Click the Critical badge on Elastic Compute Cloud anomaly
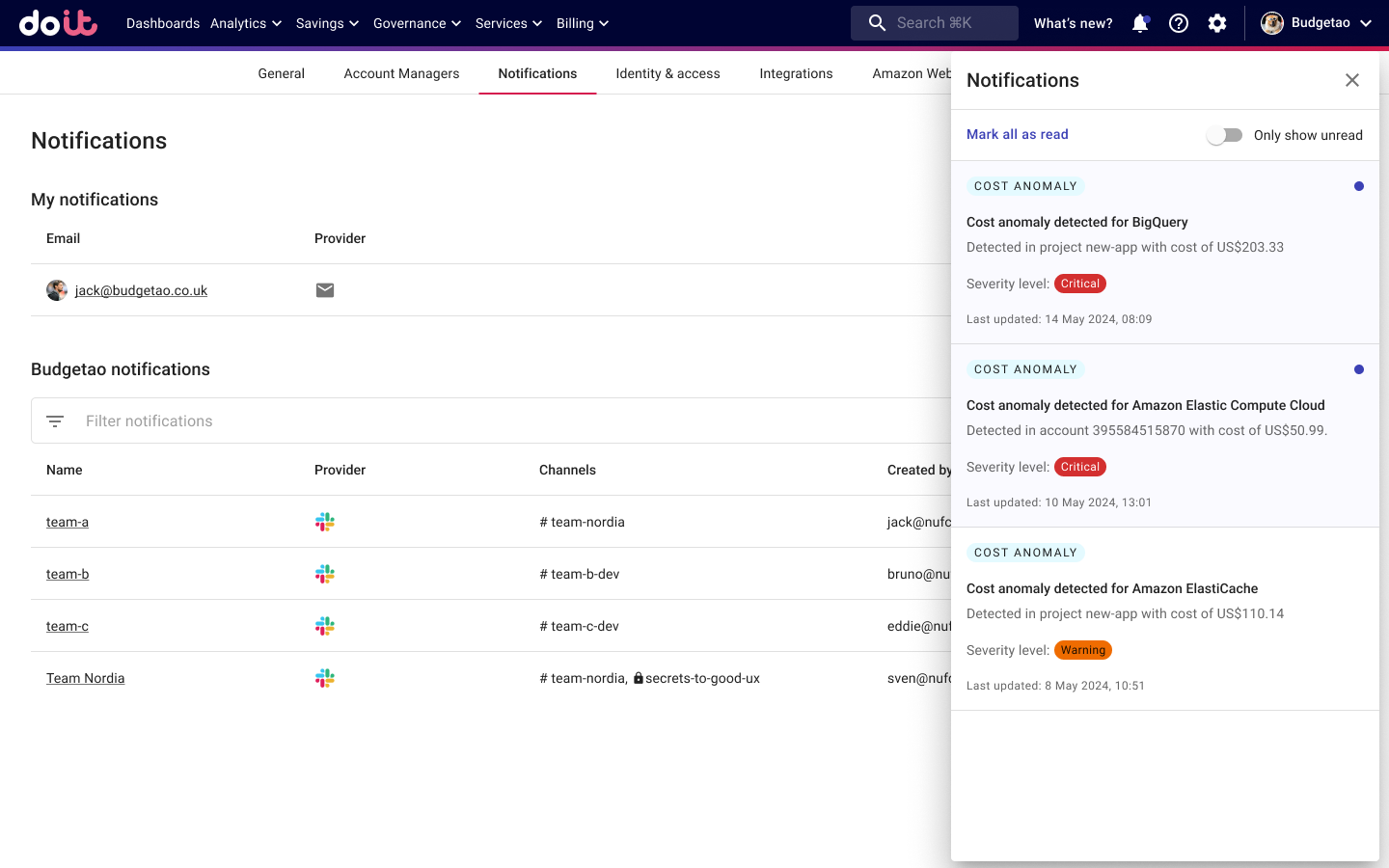Image resolution: width=1389 pixels, height=868 pixels. [1080, 467]
